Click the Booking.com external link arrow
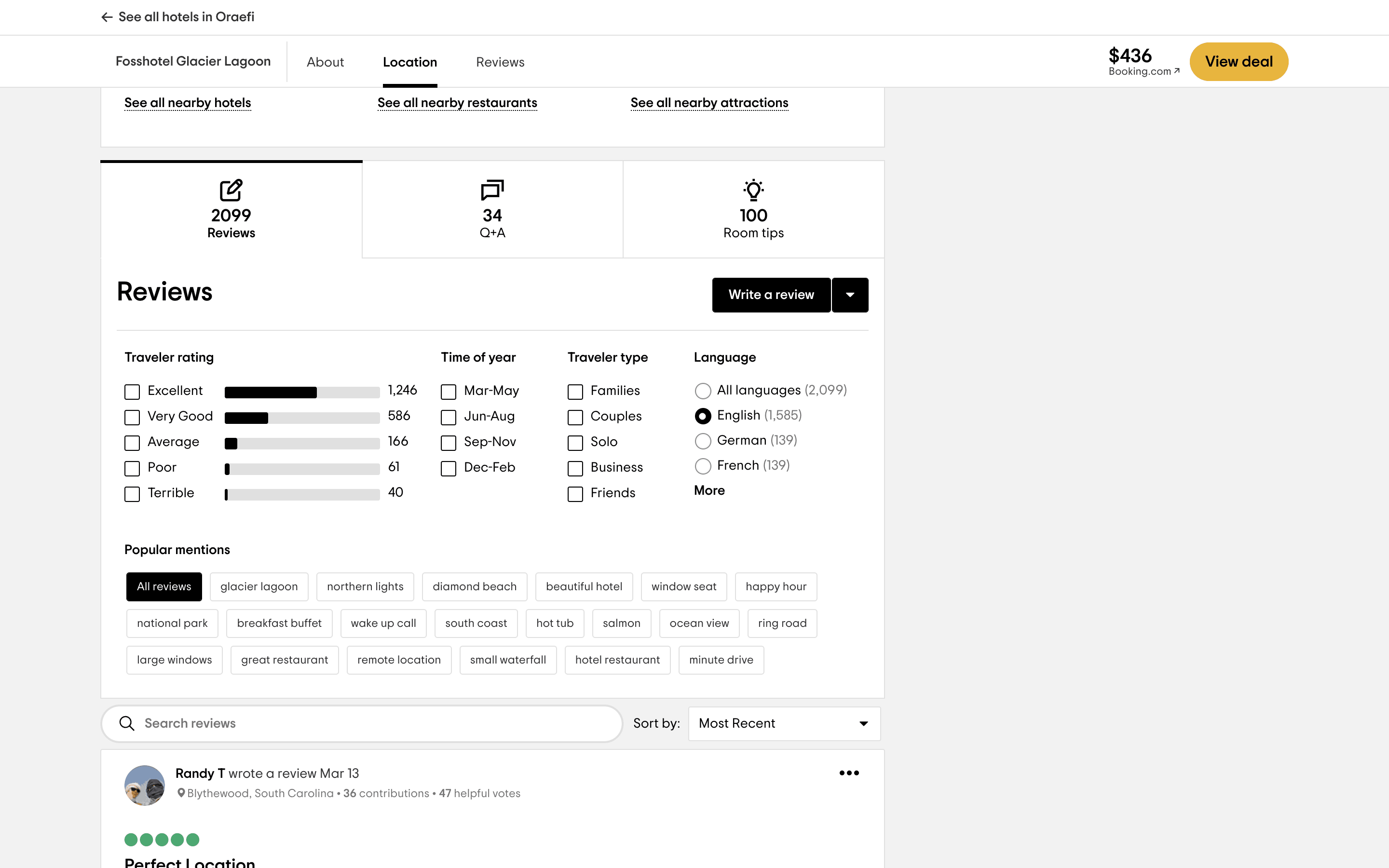 pyautogui.click(x=1177, y=71)
